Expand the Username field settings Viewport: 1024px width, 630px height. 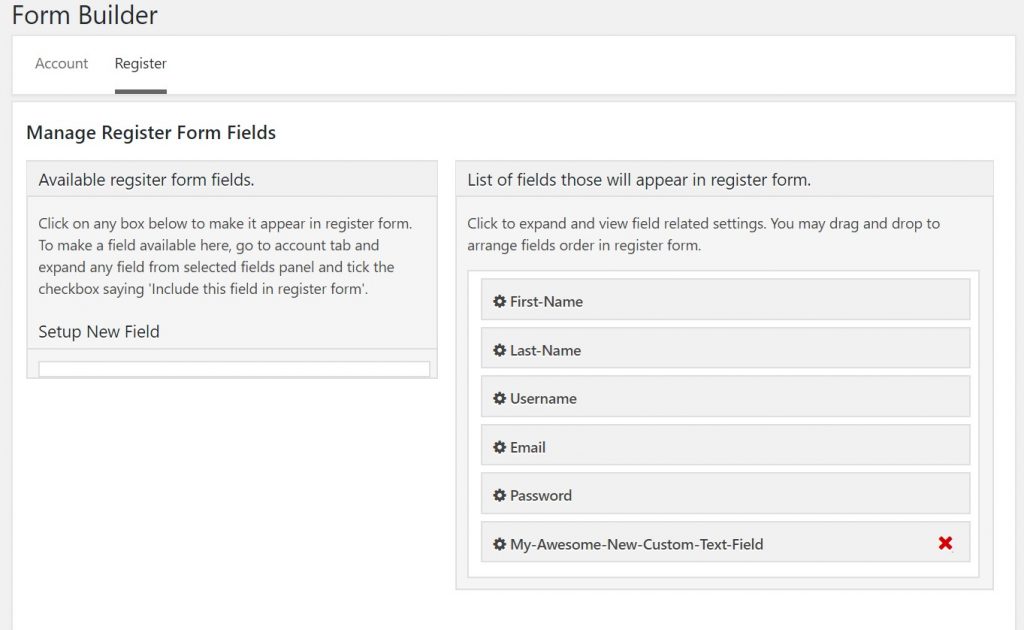click(x=726, y=396)
